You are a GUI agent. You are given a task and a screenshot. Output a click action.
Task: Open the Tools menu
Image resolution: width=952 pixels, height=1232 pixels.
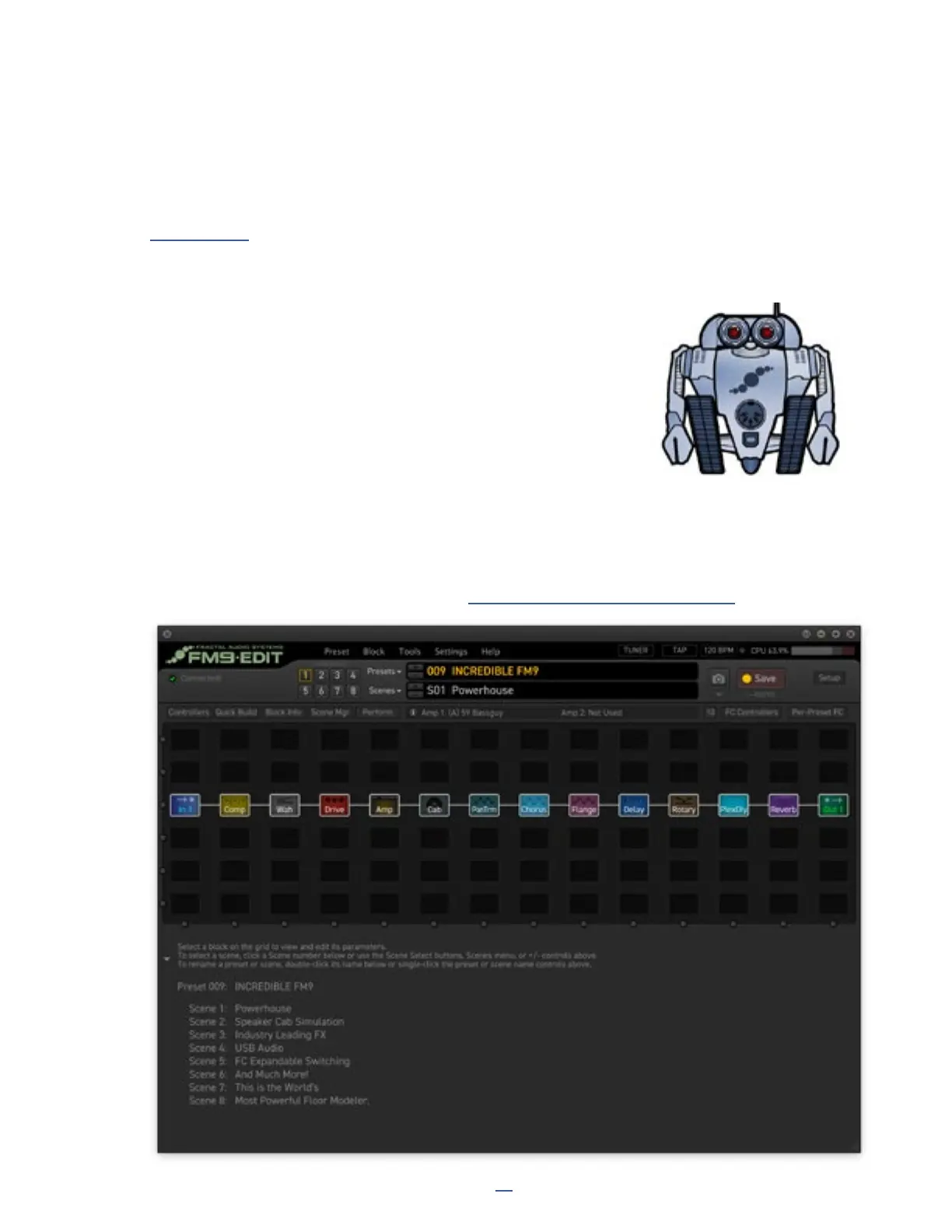(410, 652)
